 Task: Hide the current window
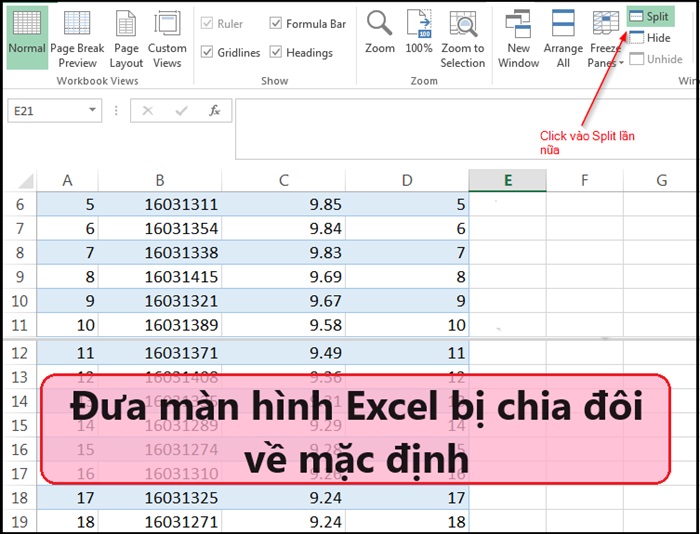point(650,38)
